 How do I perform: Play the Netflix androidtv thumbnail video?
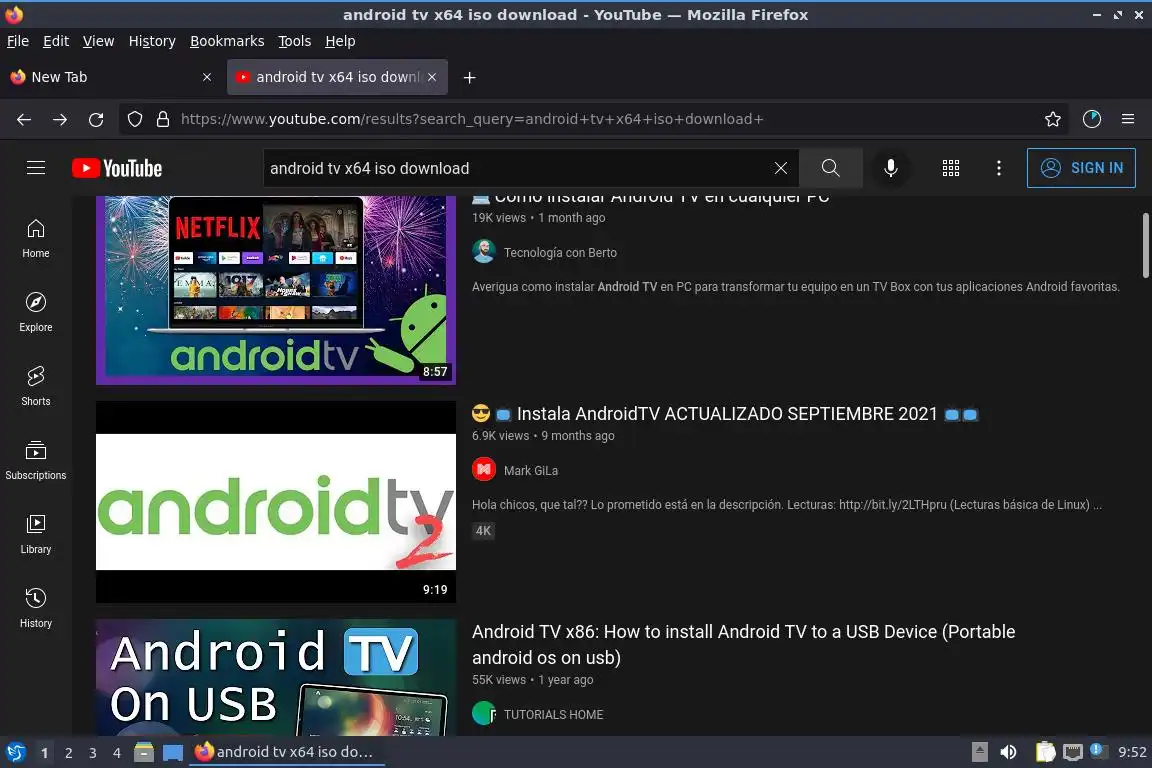pyautogui.click(x=276, y=290)
